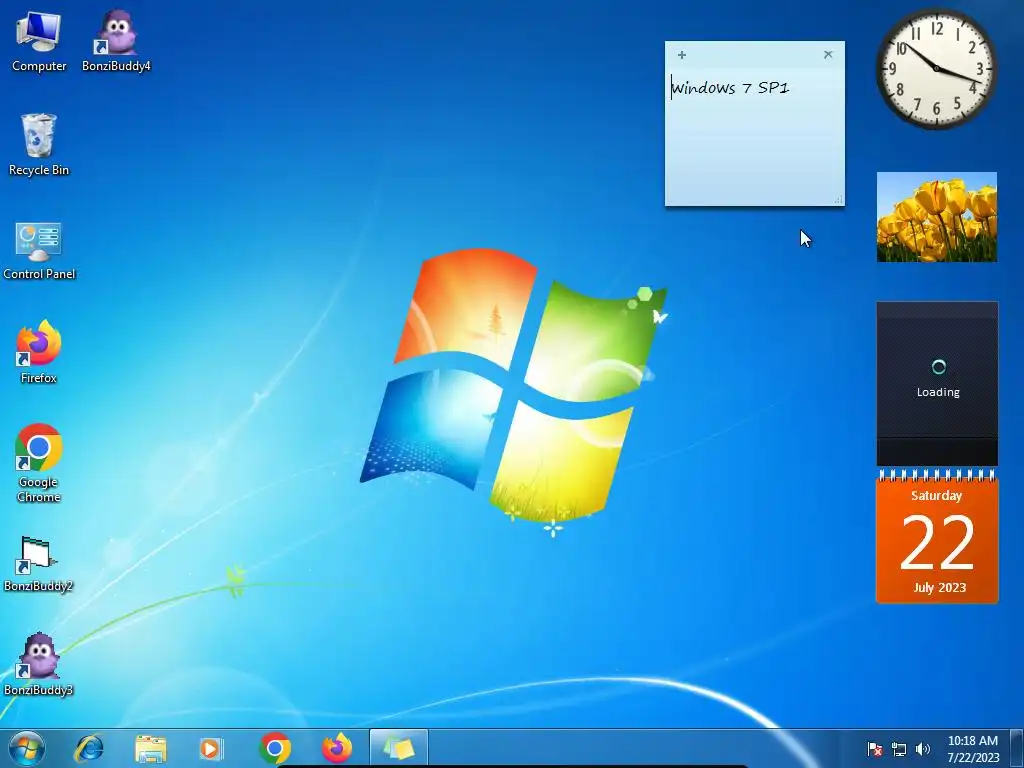
Task: Click the sticky note resize grip corner
Action: (839, 200)
